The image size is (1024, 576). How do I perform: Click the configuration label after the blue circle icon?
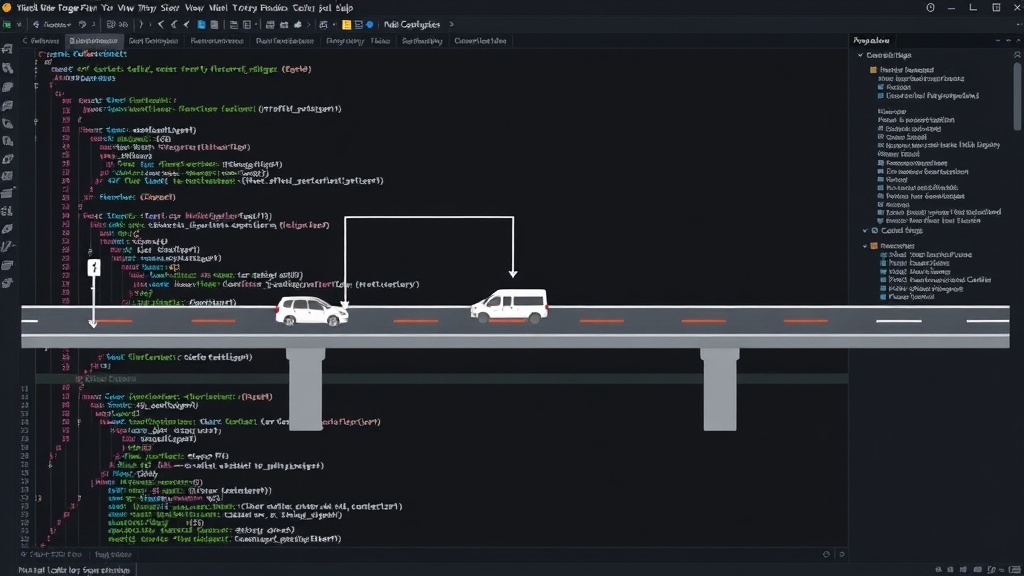(412, 25)
